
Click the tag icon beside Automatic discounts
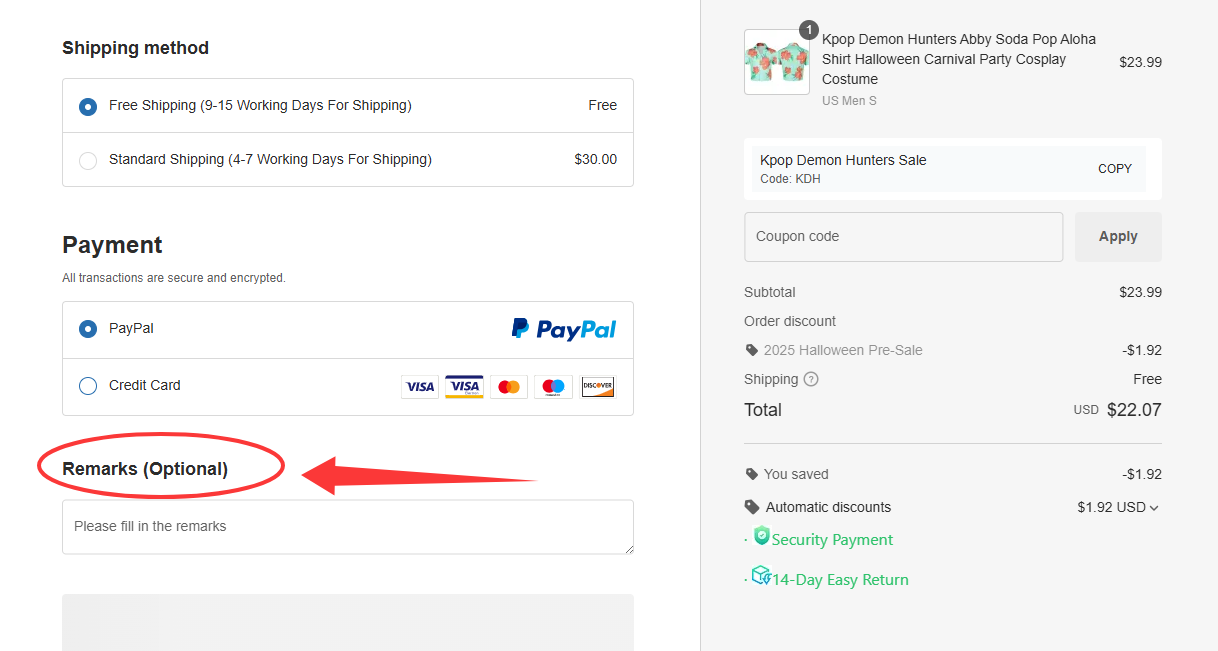(x=752, y=507)
